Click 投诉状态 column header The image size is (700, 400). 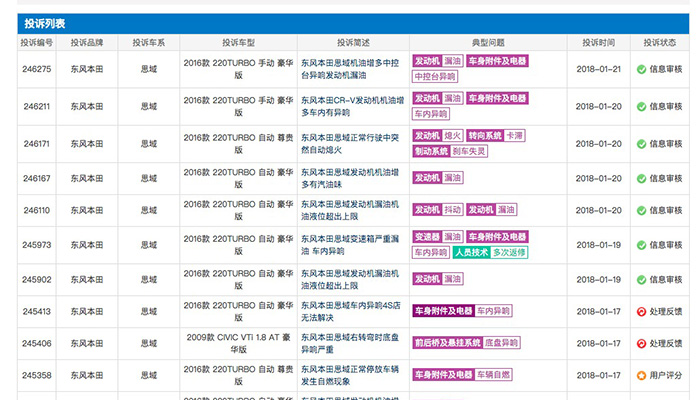tap(660, 43)
